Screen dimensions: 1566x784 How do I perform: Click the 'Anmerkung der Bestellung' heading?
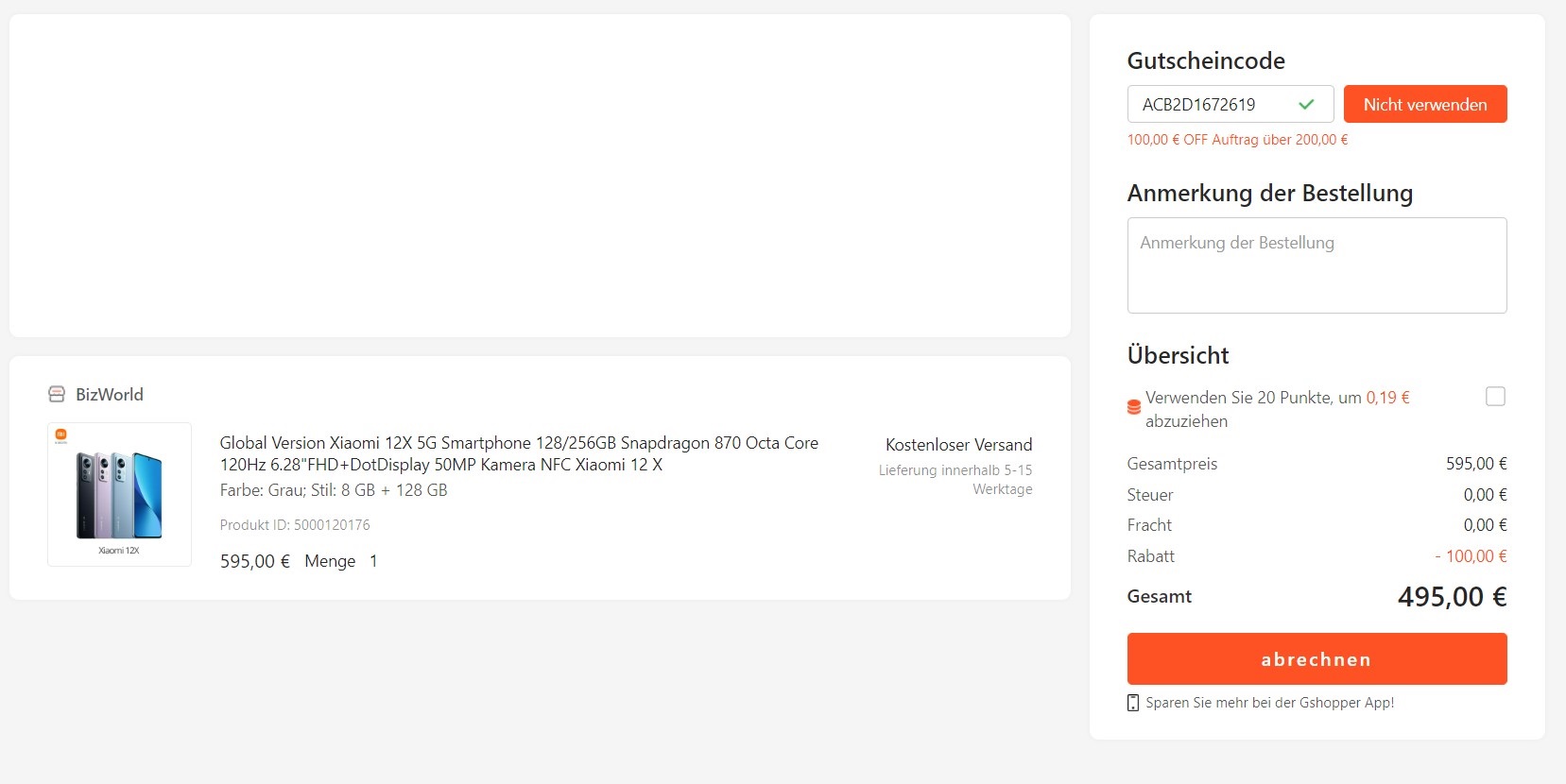tap(1270, 193)
